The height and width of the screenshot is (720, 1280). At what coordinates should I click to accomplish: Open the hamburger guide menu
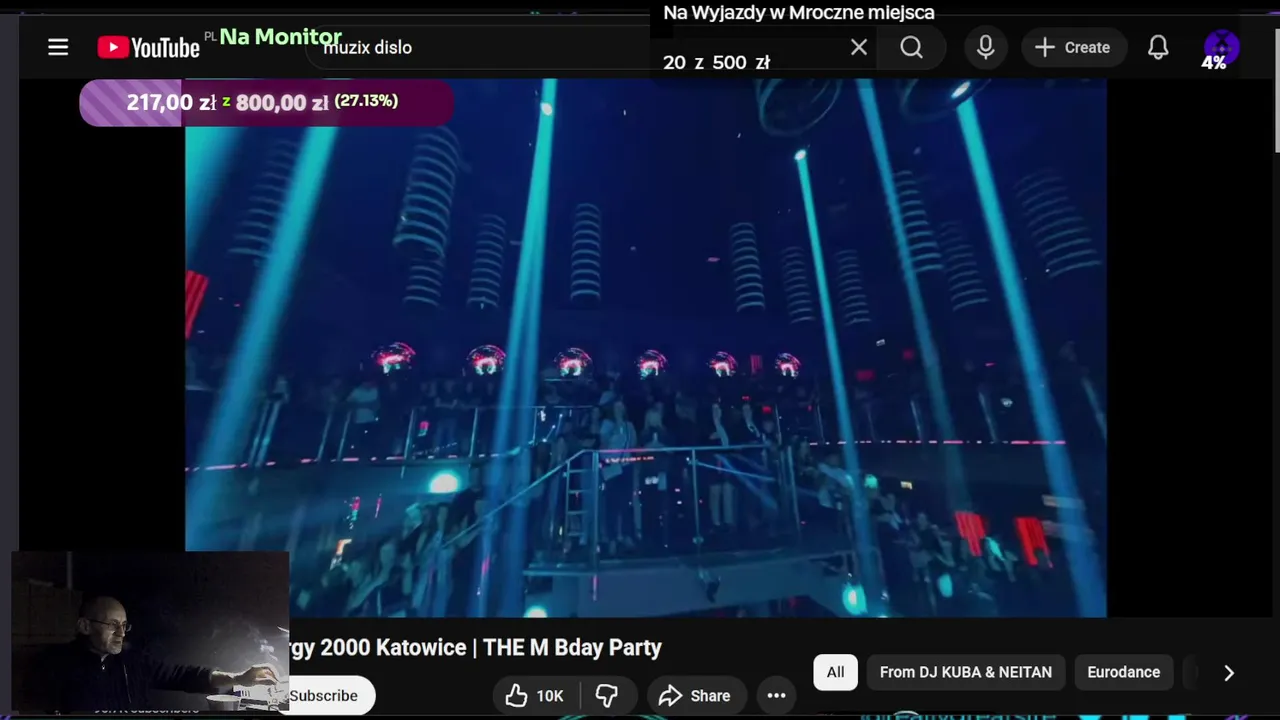click(58, 47)
